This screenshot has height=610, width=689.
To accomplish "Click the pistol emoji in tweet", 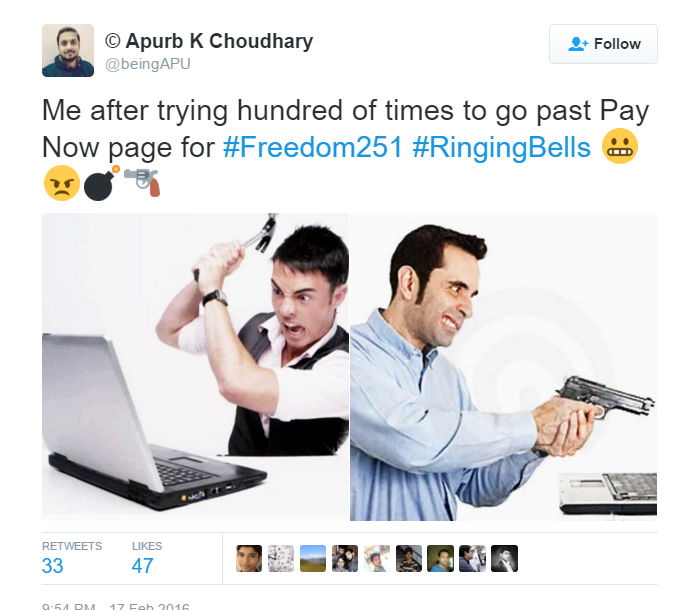I will click(142, 182).
